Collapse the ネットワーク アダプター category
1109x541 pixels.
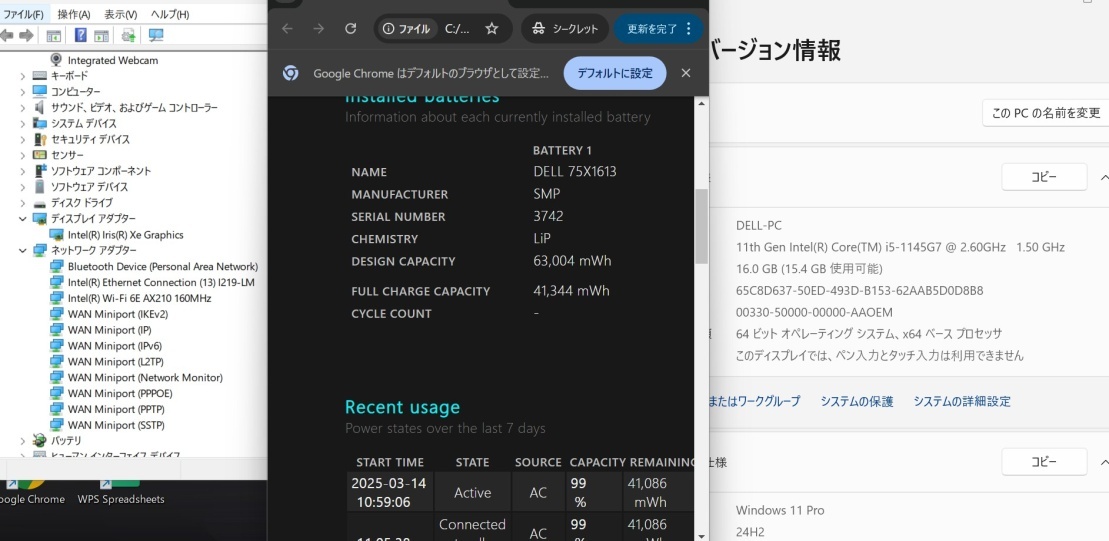coord(23,250)
